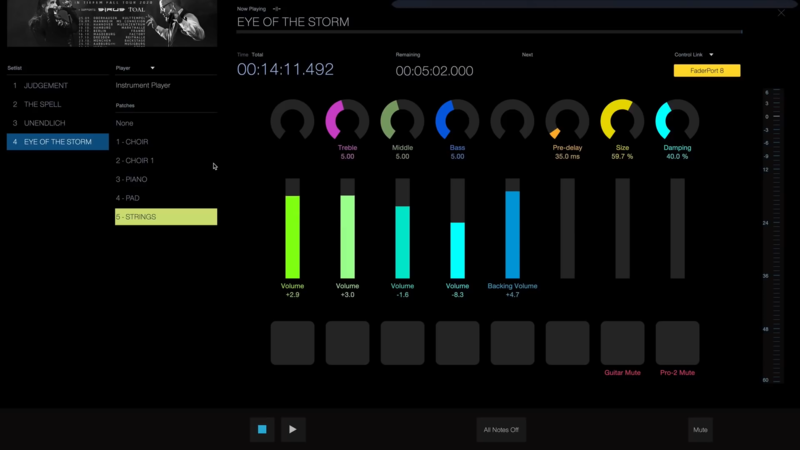Click the Now Playing title text
This screenshot has height=450, width=800.
[x=293, y=22]
